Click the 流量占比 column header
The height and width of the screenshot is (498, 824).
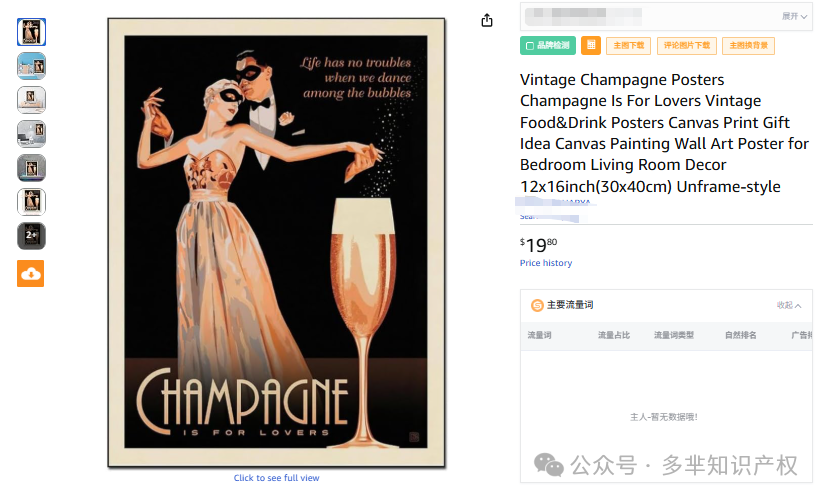[x=614, y=335]
